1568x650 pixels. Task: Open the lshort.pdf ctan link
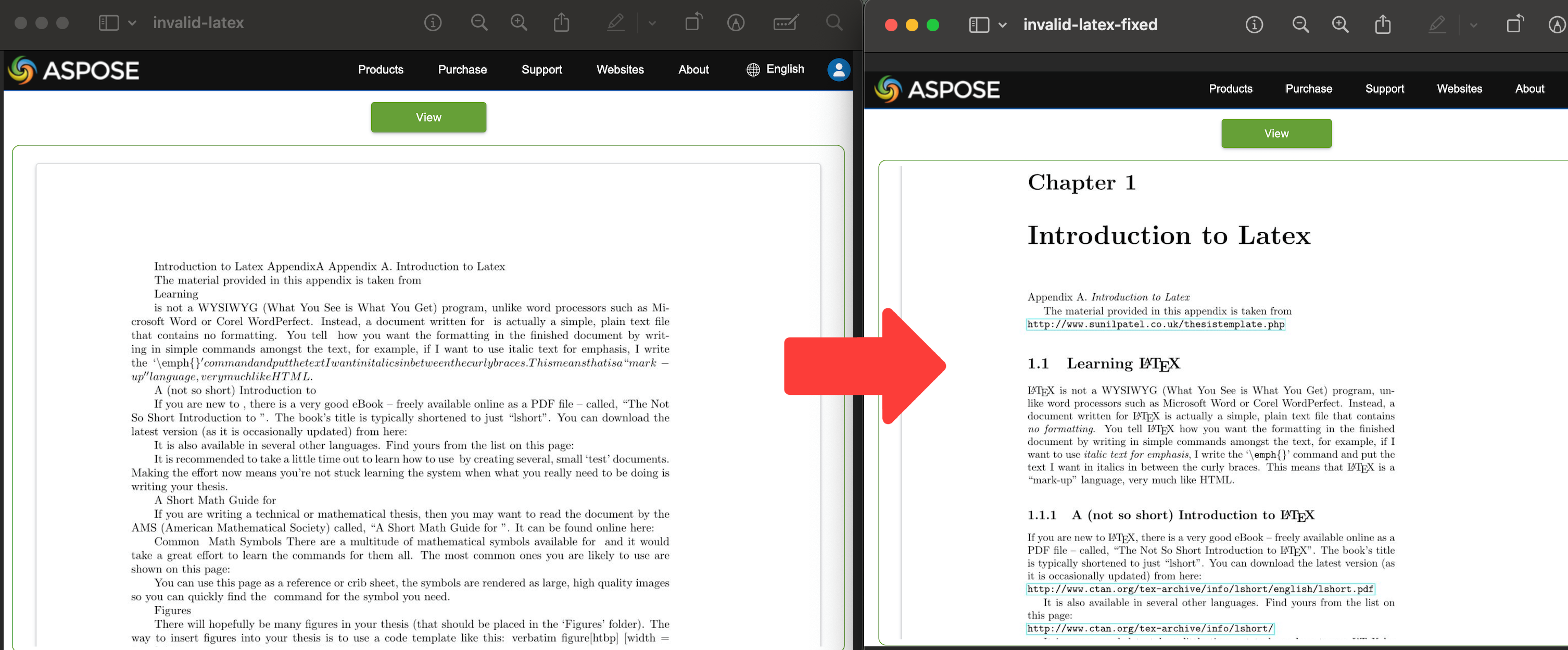pos(1200,589)
